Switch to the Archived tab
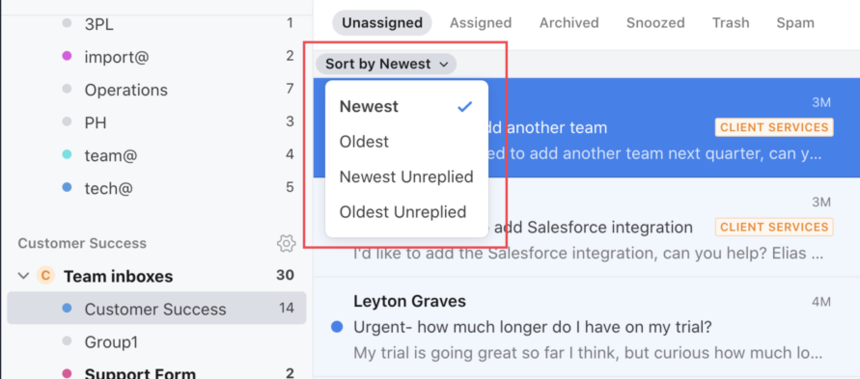Screen dimensions: 860x379 pyautogui.click(x=569, y=23)
